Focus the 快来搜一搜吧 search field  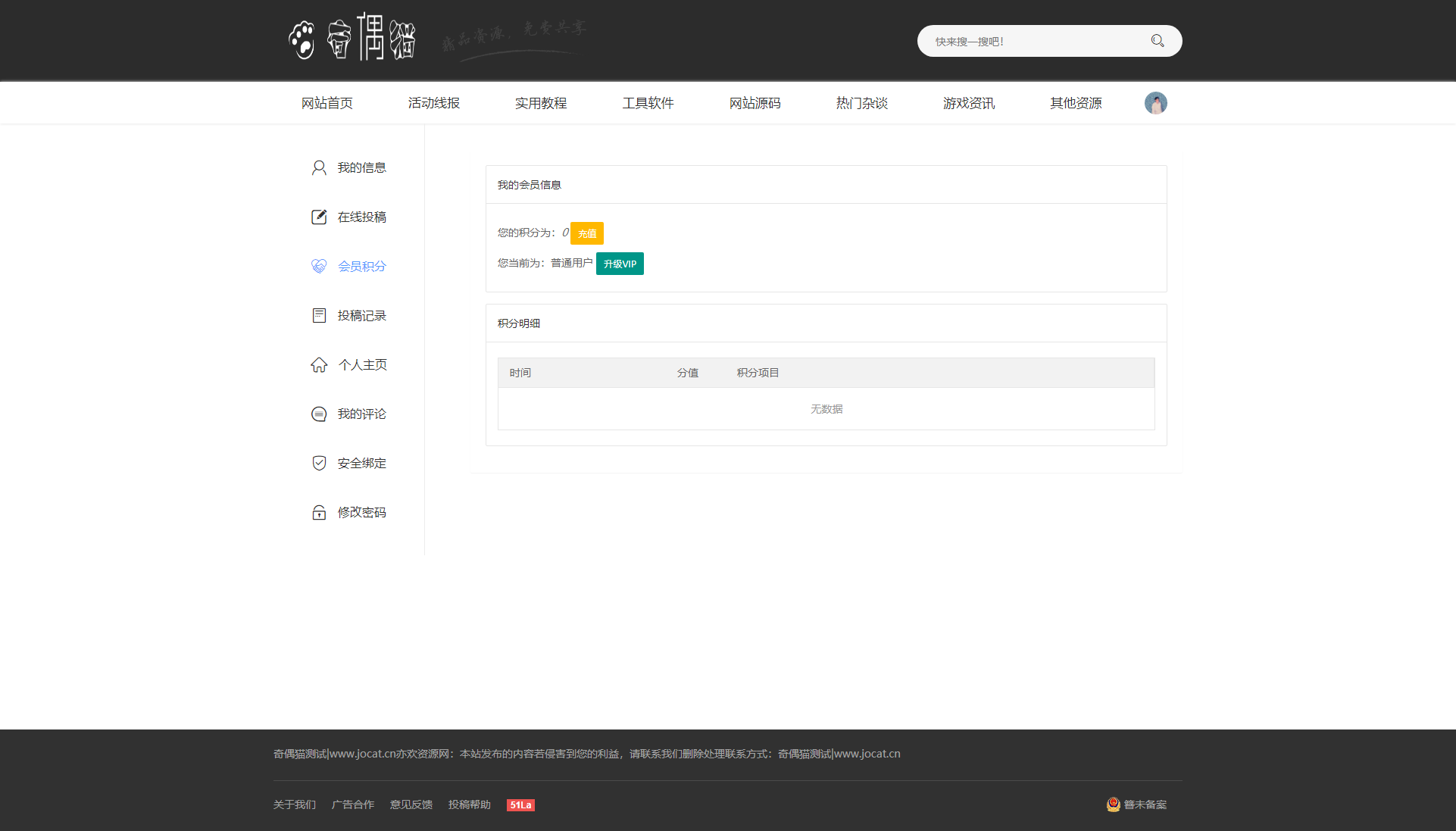(x=1034, y=42)
